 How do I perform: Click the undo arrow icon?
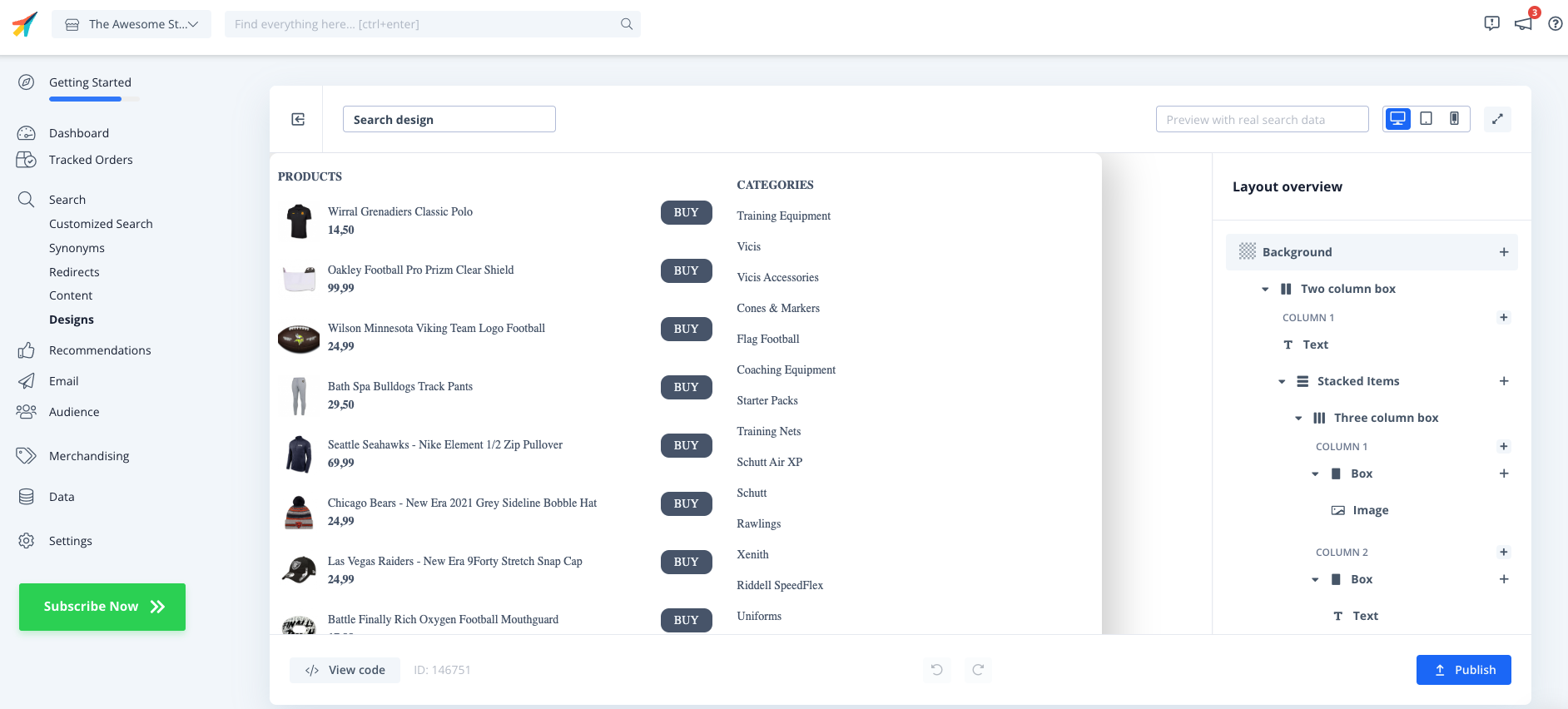[936, 670]
